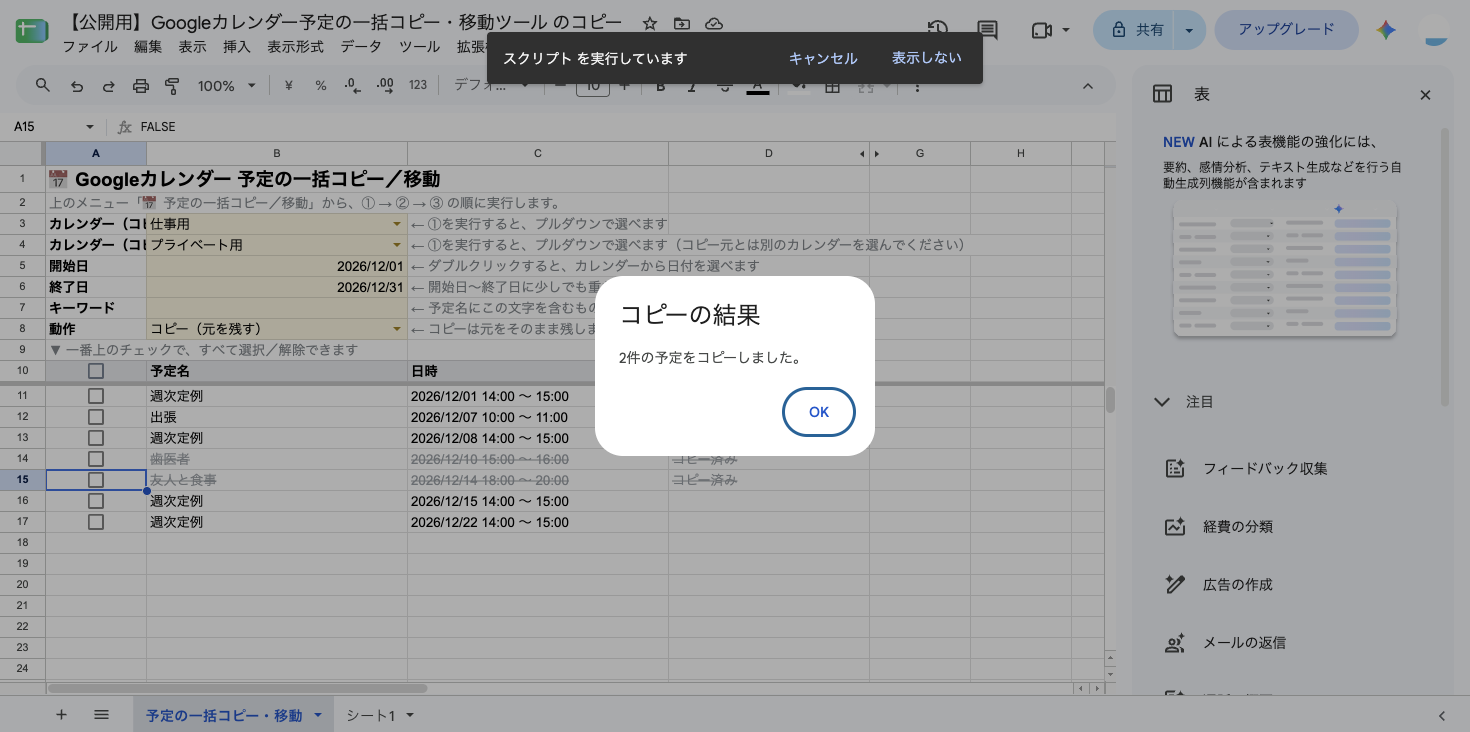Check the box for row 16 週次定例
Viewport: 1470px width, 732px height.
[96, 501]
